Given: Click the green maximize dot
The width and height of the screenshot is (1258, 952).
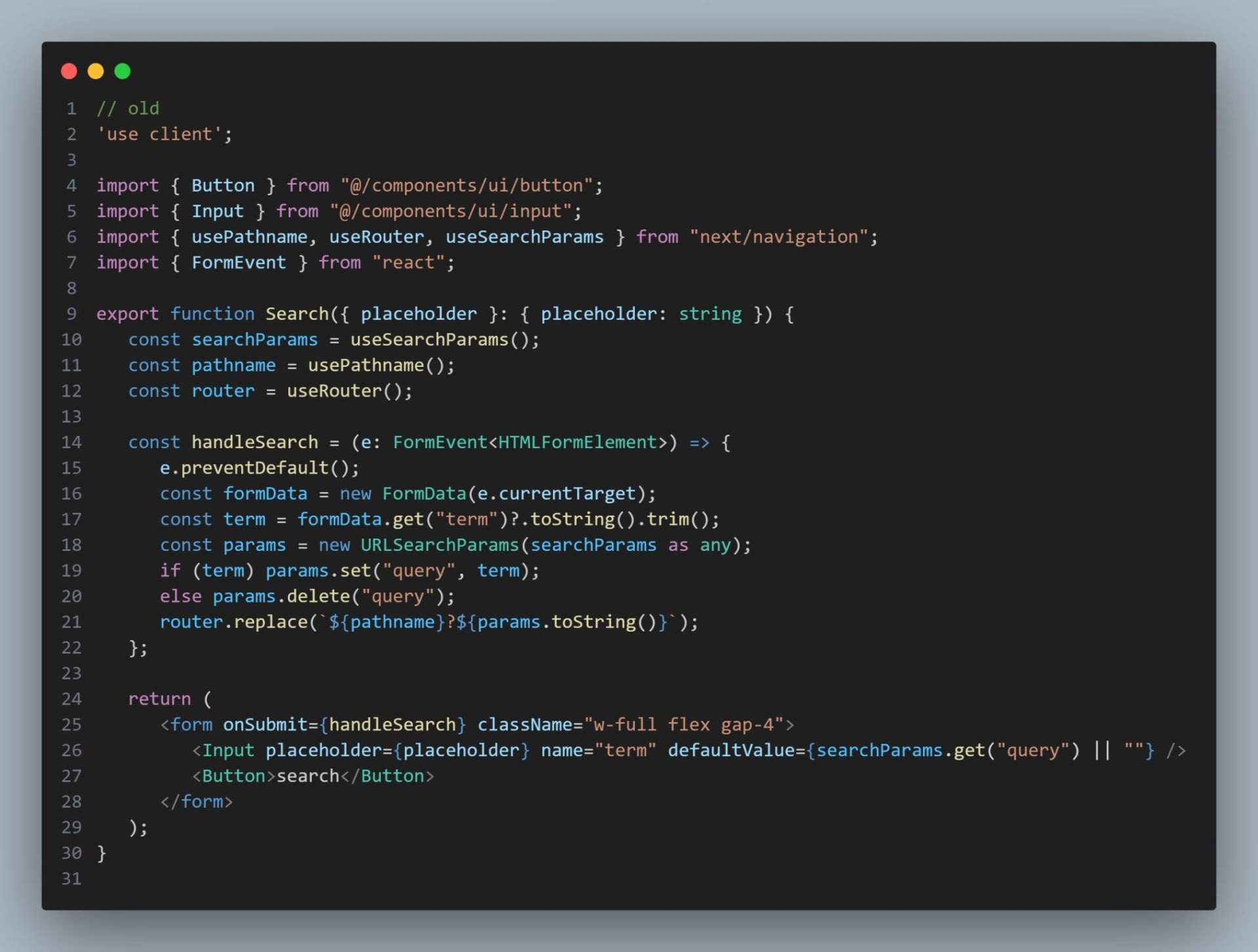Looking at the screenshot, I should (123, 71).
